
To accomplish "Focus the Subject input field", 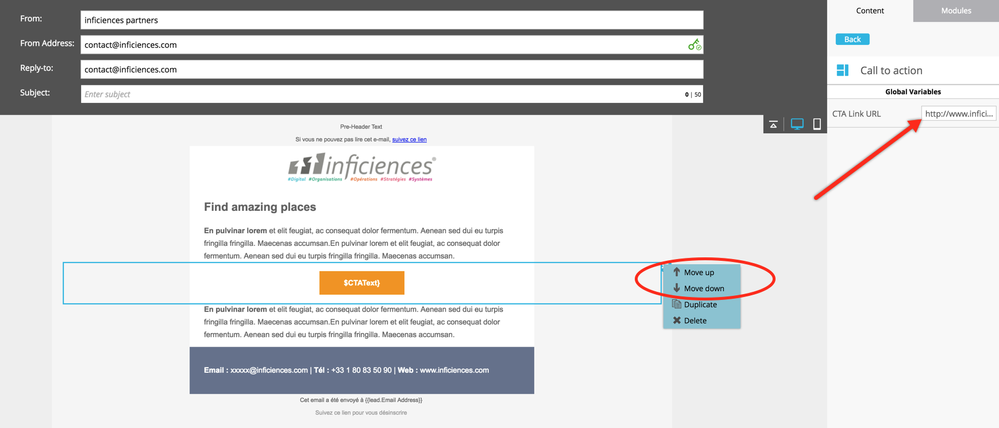I will coord(392,94).
